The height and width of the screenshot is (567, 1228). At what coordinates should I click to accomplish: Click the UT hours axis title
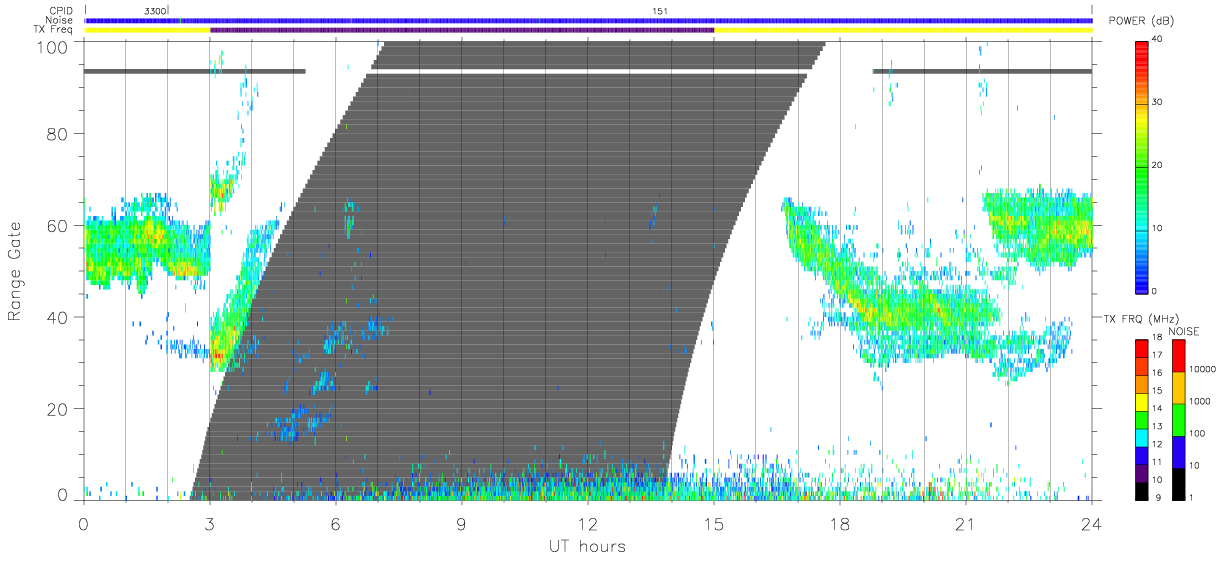[x=587, y=546]
